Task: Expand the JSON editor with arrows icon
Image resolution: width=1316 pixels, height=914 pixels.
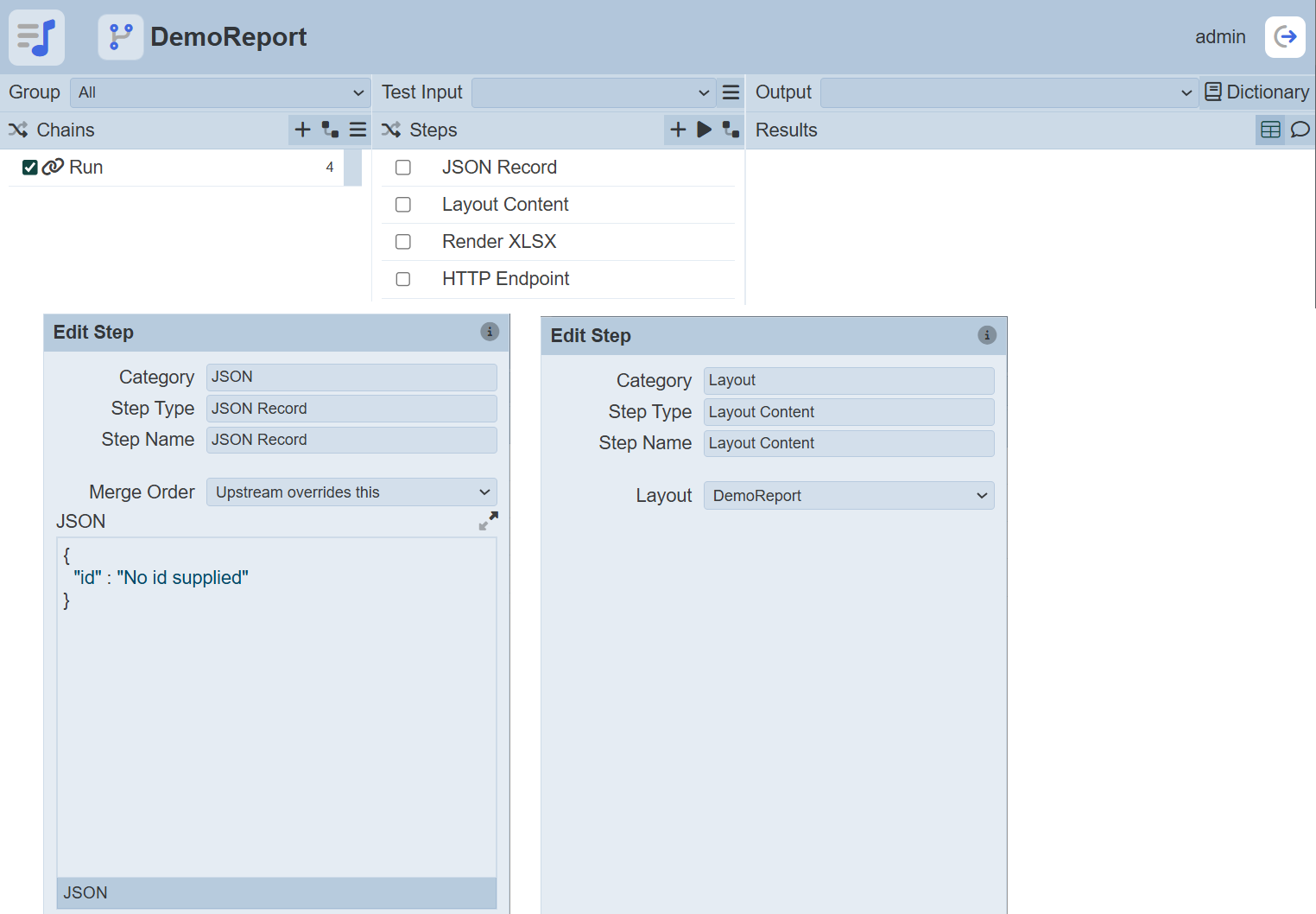Action: click(488, 521)
